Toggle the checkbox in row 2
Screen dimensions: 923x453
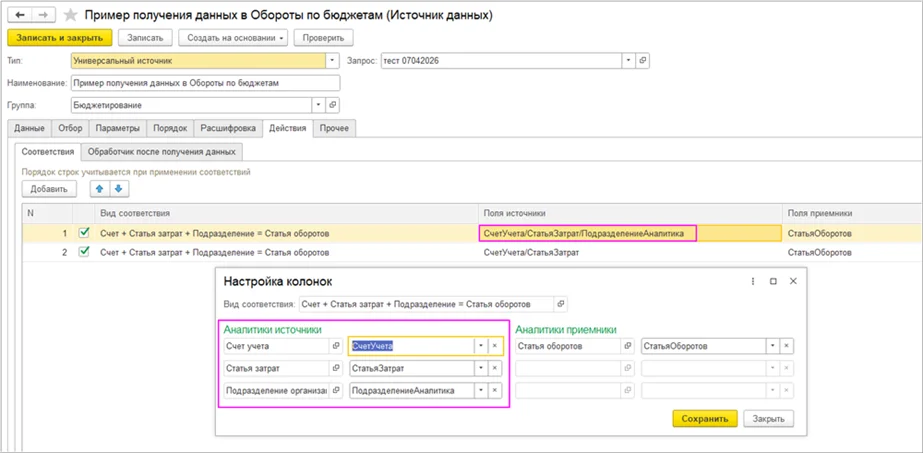(84, 252)
